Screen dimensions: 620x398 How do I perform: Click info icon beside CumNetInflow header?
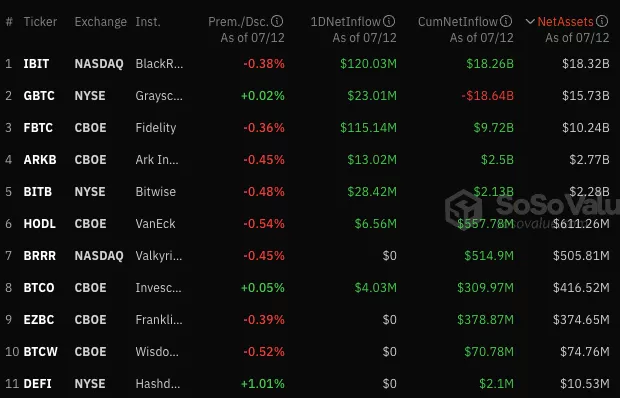(x=506, y=21)
